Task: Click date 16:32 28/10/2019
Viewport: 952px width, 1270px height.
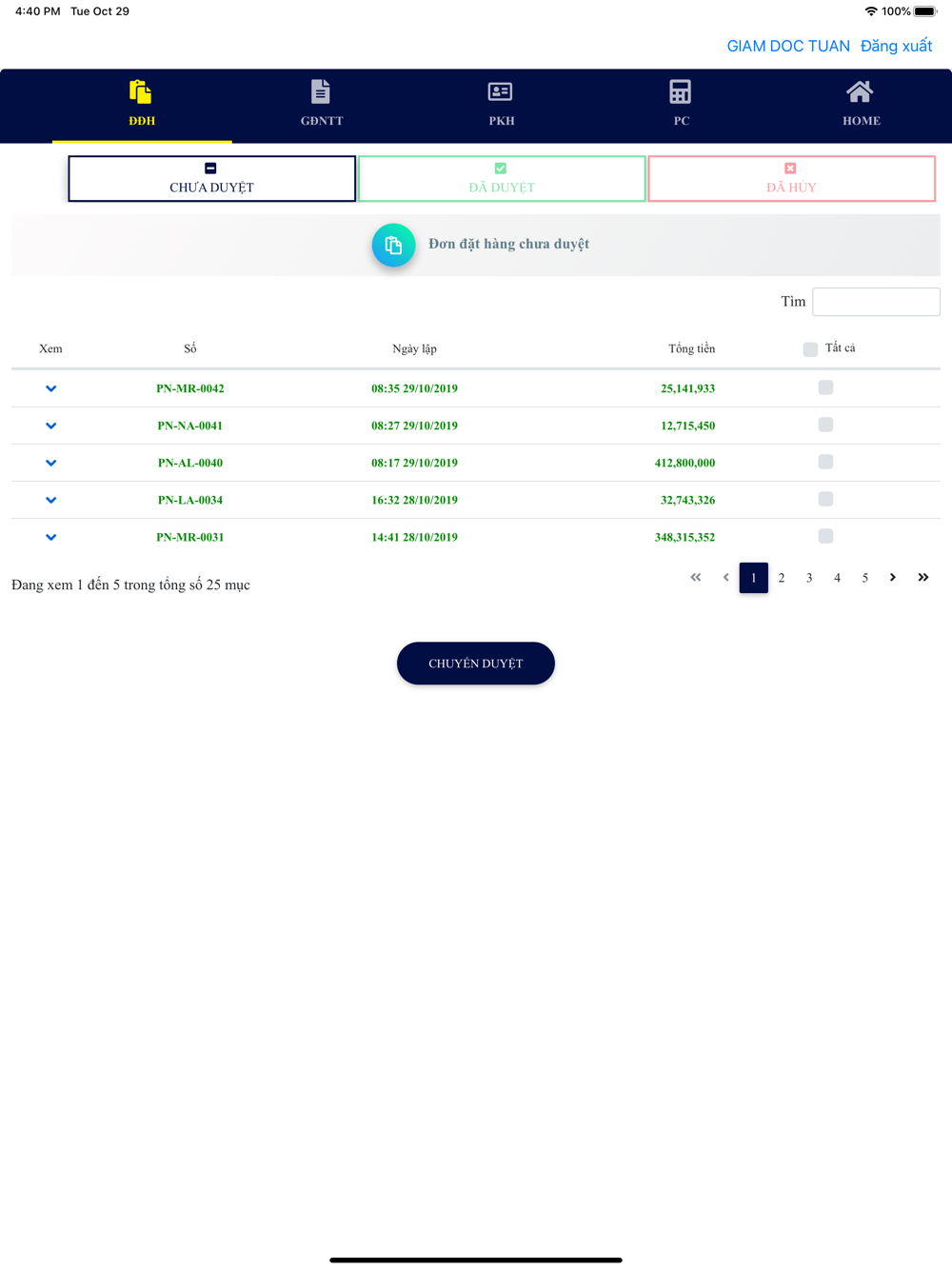Action: pos(415,500)
